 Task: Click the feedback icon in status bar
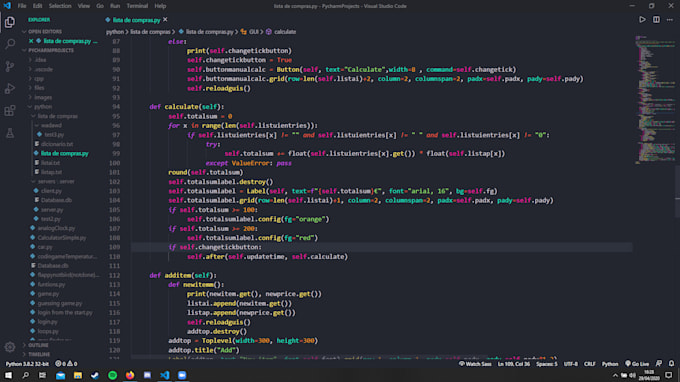click(x=659, y=364)
